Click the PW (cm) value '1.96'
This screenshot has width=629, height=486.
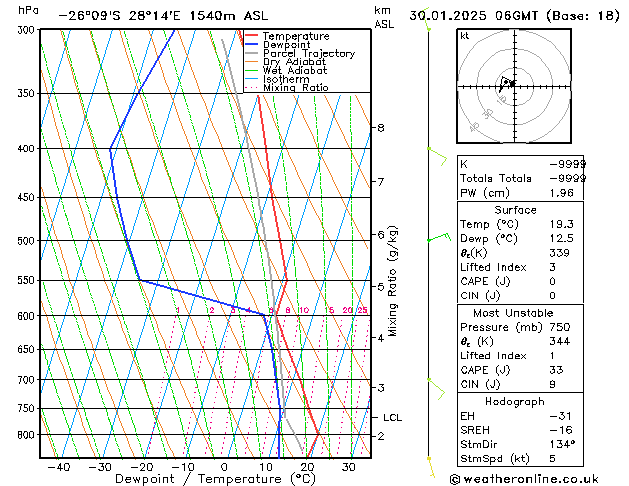[561, 193]
